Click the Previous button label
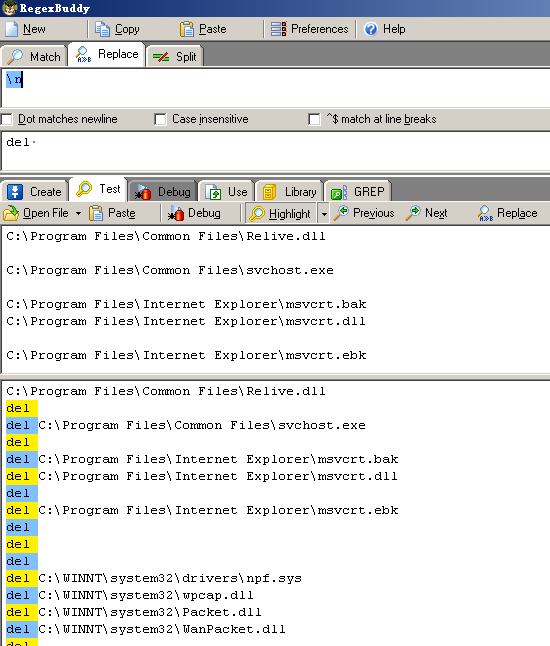The width and height of the screenshot is (550, 646). (x=374, y=213)
